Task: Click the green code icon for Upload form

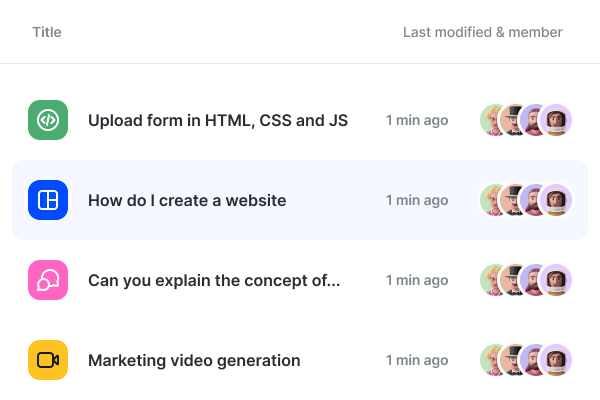Action: click(48, 120)
